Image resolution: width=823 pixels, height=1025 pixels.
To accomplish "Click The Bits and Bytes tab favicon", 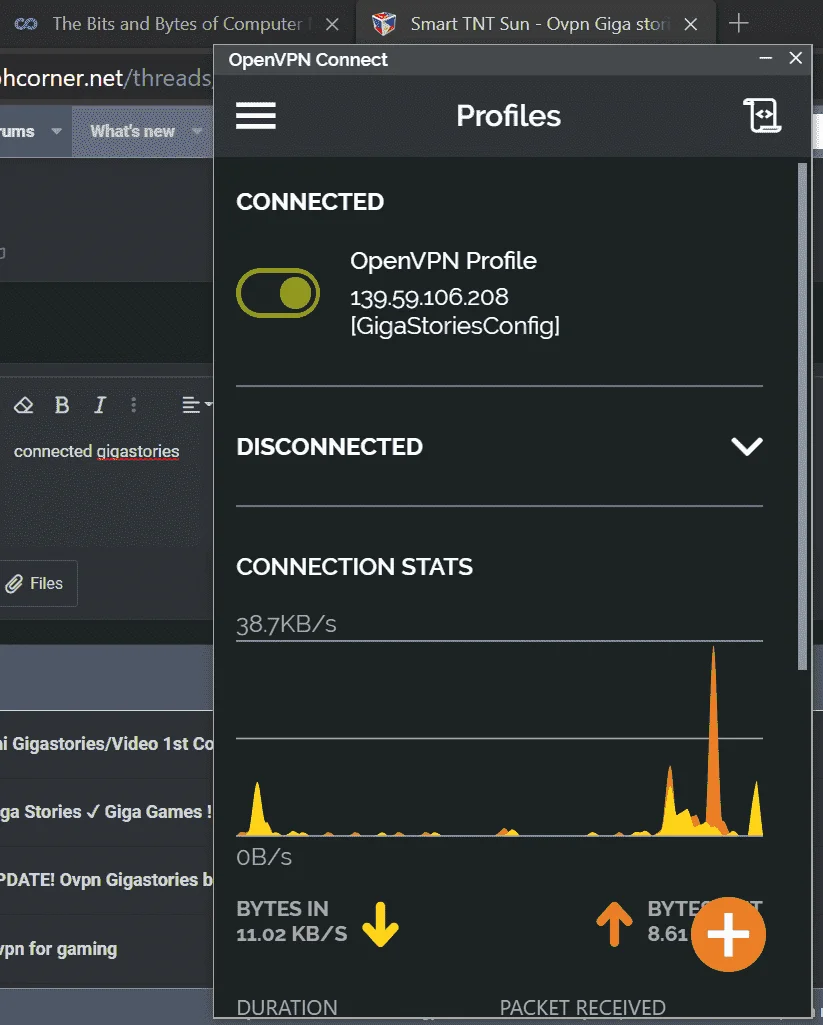I will [x=26, y=24].
